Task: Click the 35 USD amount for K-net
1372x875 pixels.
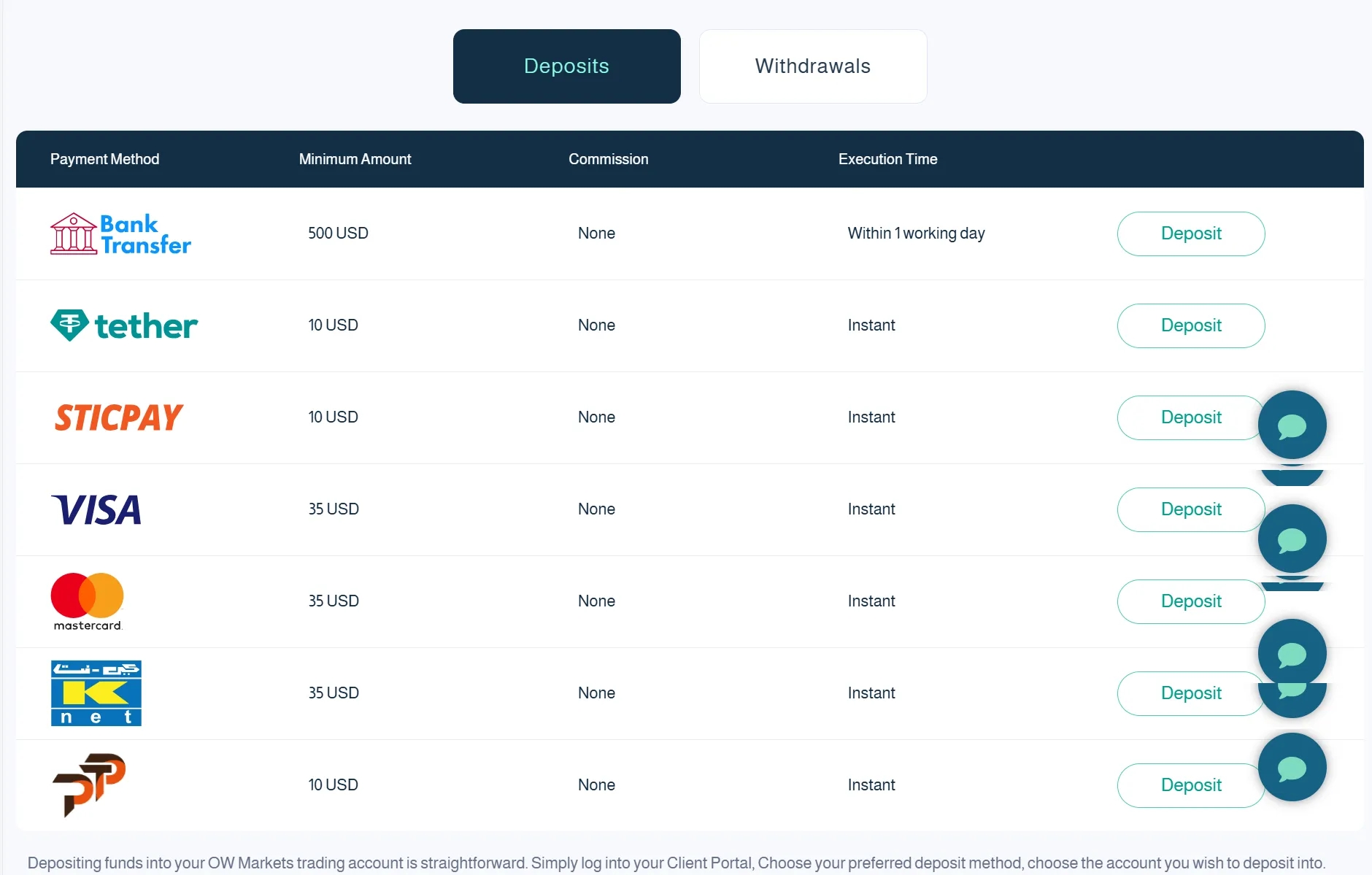Action: pyautogui.click(x=334, y=693)
